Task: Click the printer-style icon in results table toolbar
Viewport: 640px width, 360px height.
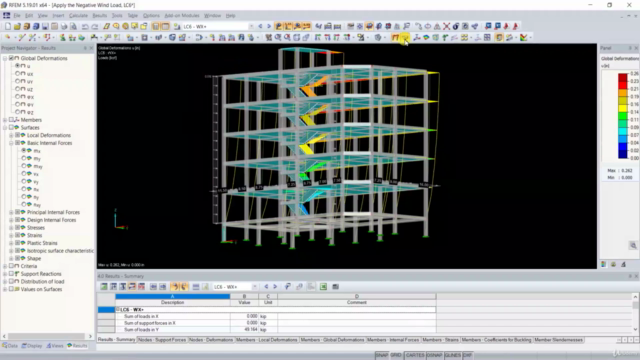Action: [336, 287]
